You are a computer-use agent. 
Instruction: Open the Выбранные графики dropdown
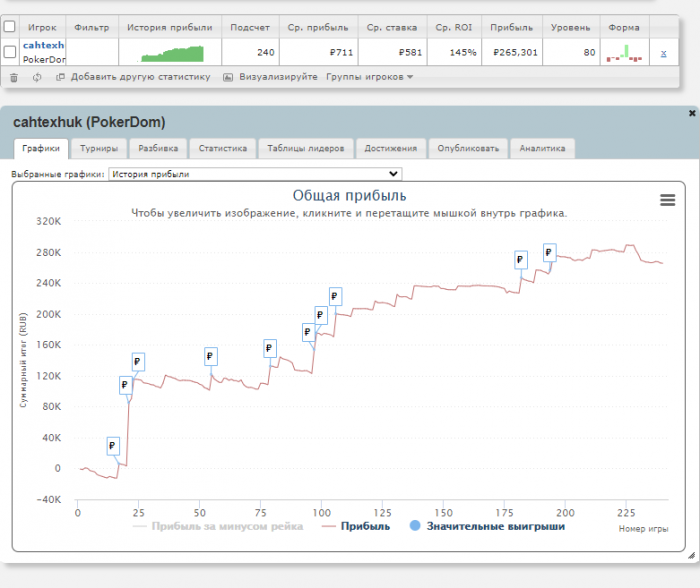pos(255,174)
